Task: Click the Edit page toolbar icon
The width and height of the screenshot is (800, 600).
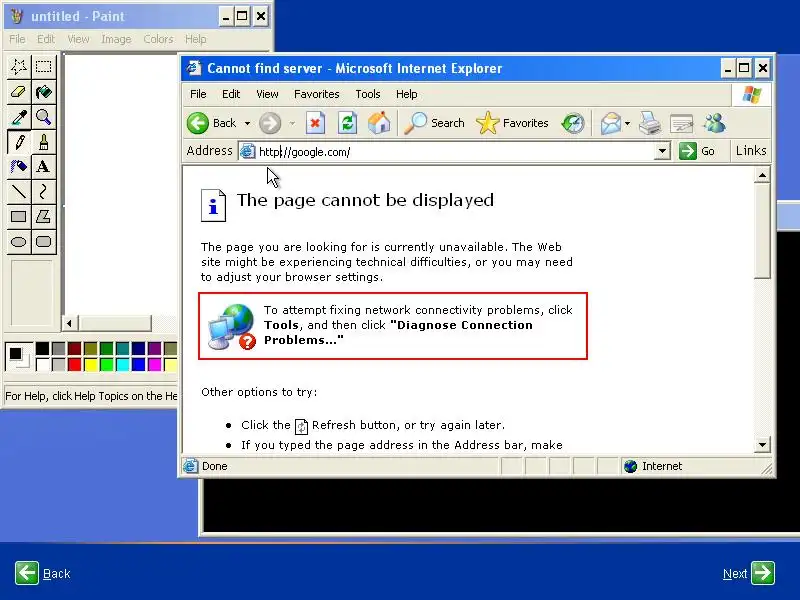Action: 682,123
